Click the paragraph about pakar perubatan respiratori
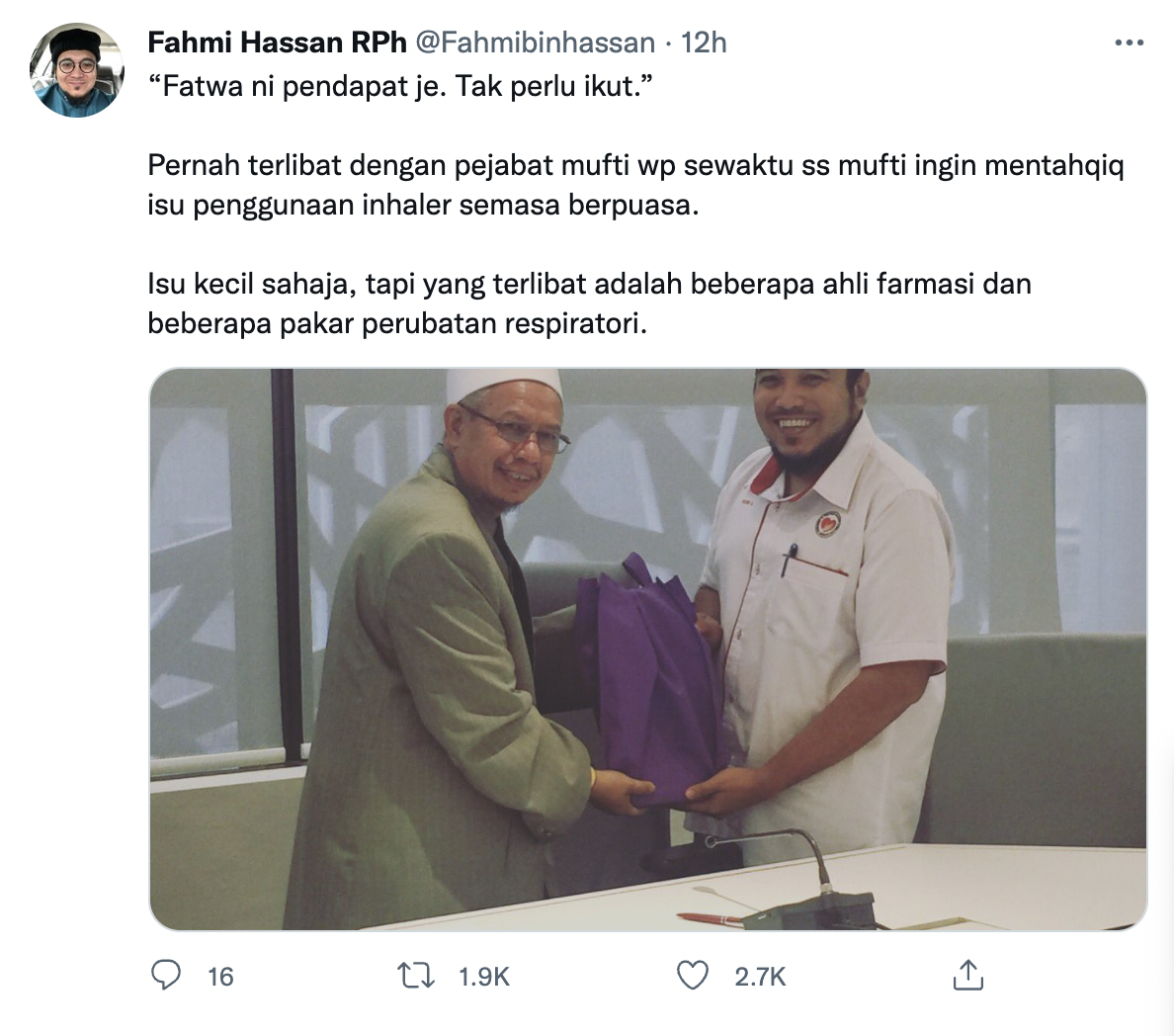 pyautogui.click(x=589, y=303)
